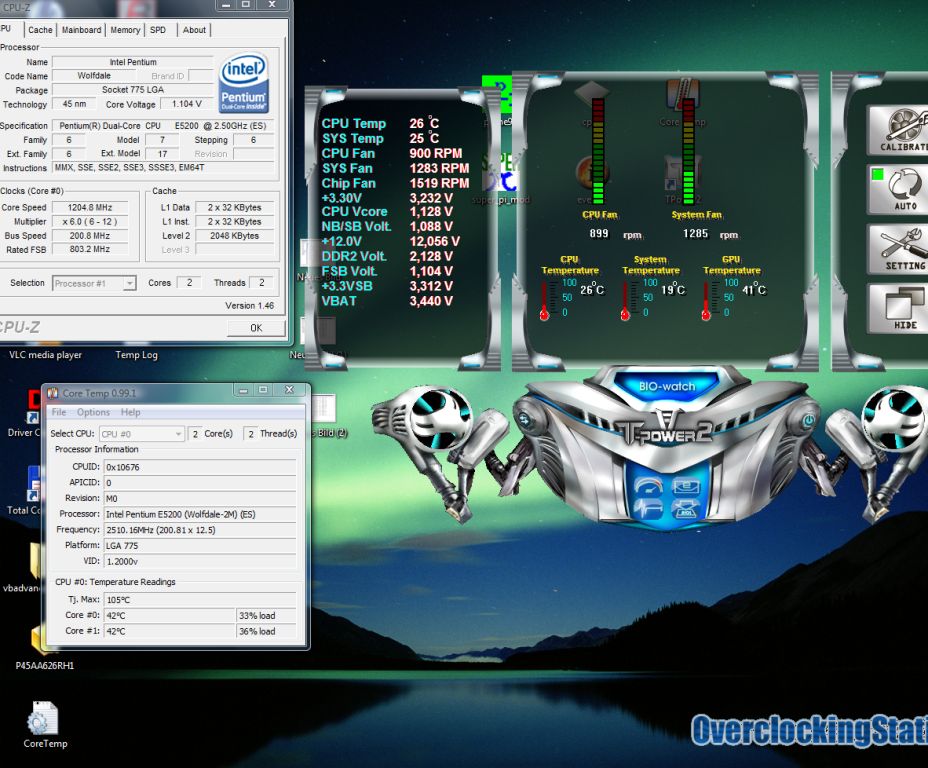Click the Frequency field in Core Temp
Viewport: 928px width, 768px height.
pyautogui.click(x=200, y=530)
